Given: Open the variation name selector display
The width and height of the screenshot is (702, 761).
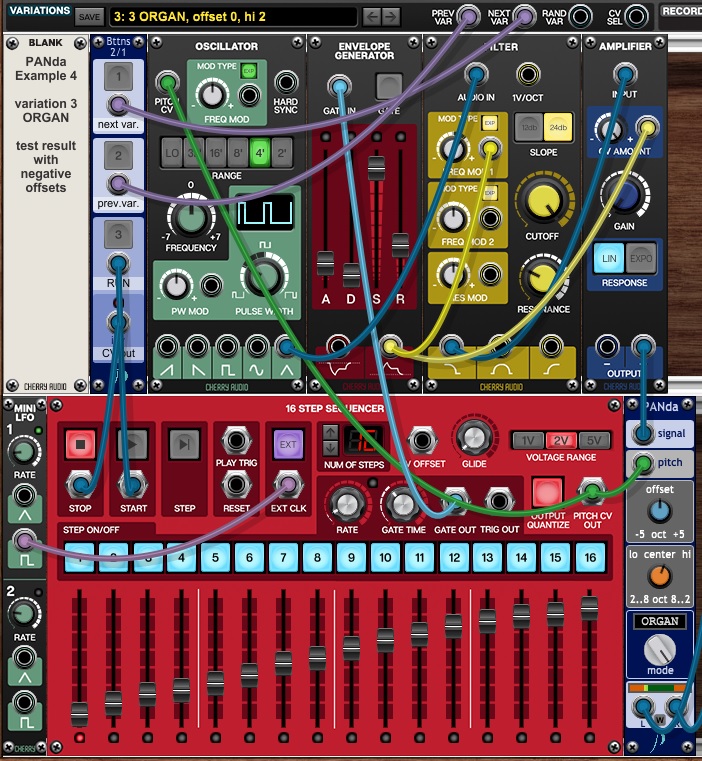Looking at the screenshot, I should click(x=232, y=16).
